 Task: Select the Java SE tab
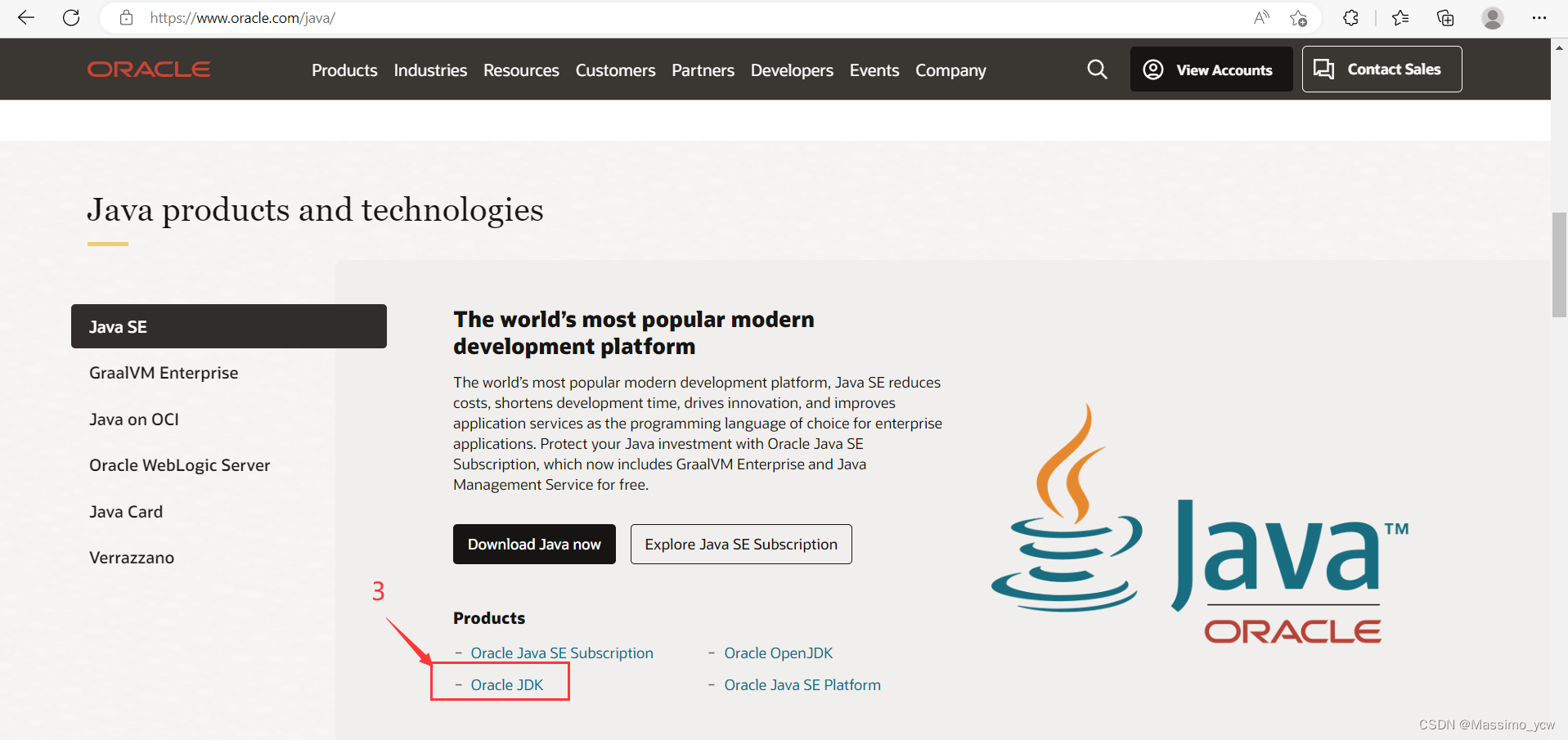229,326
